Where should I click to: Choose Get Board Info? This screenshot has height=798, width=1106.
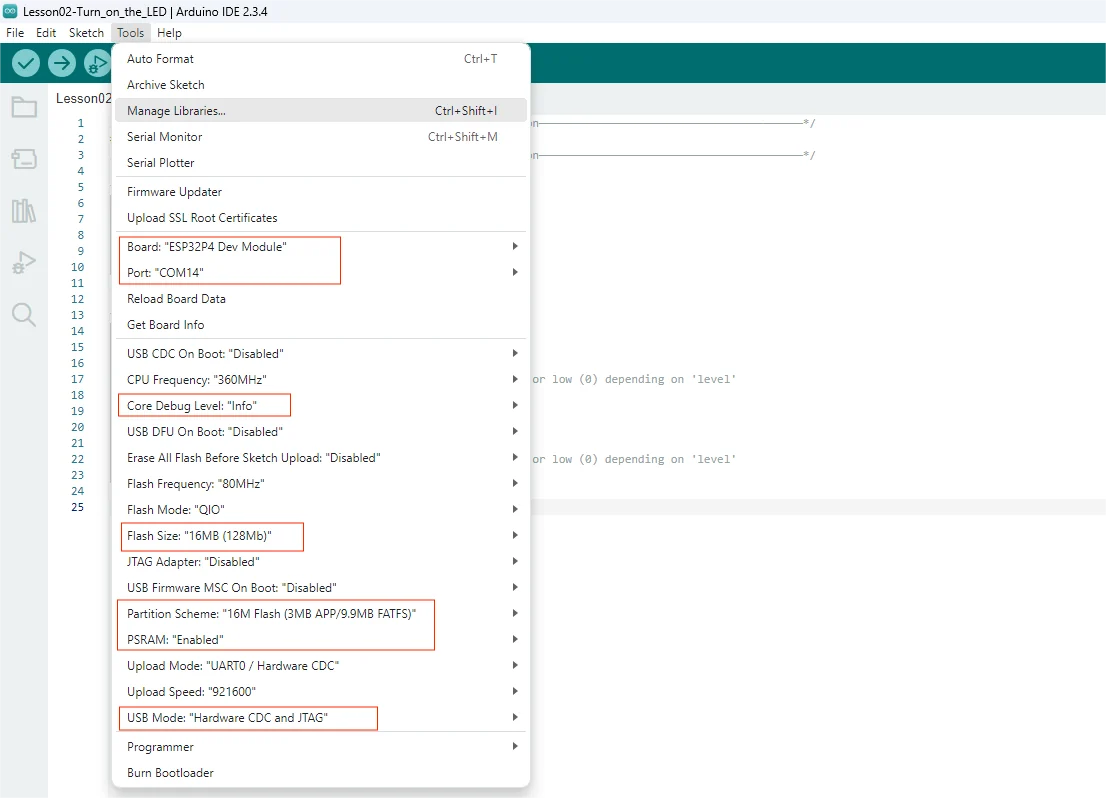click(321, 325)
